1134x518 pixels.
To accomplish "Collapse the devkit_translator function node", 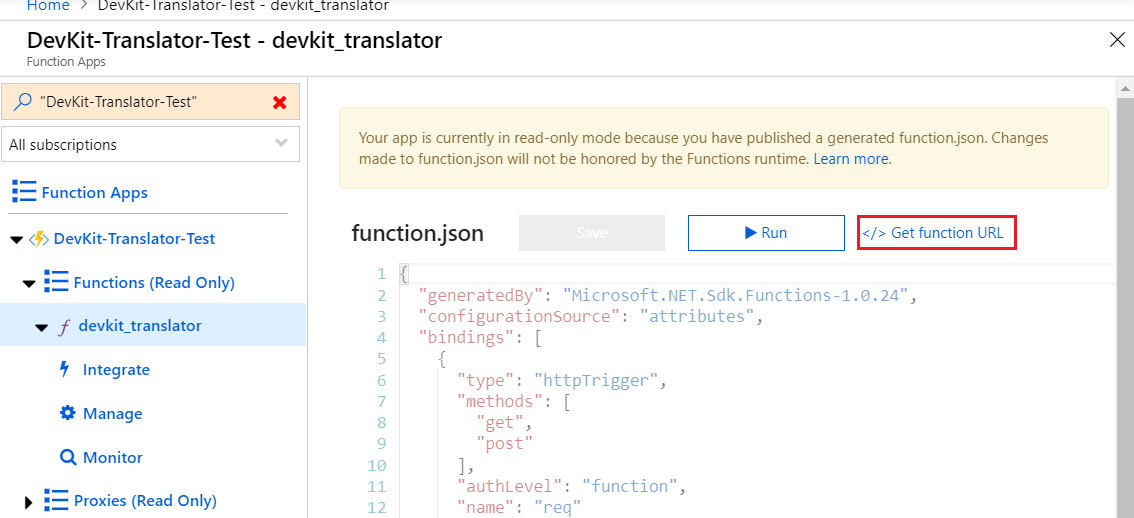I will 42,327.
